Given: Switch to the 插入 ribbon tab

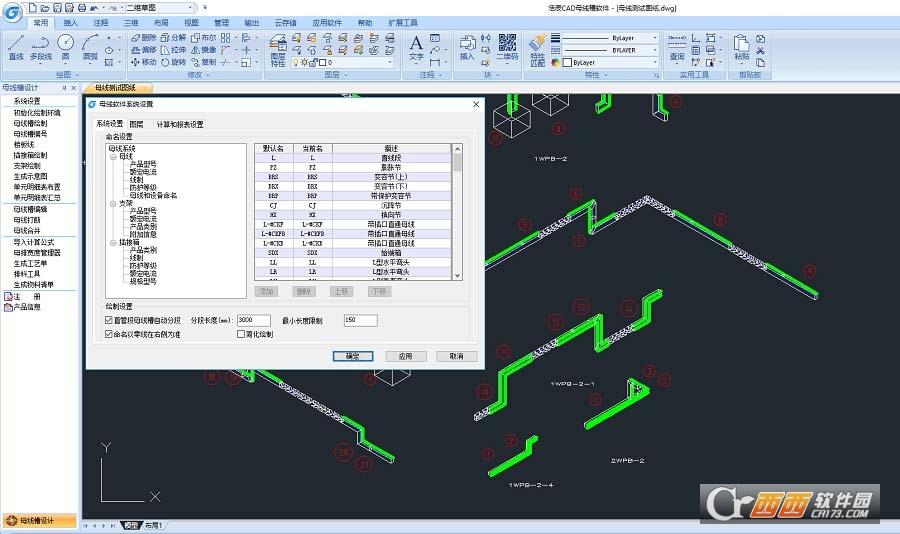Looking at the screenshot, I should coord(70,23).
